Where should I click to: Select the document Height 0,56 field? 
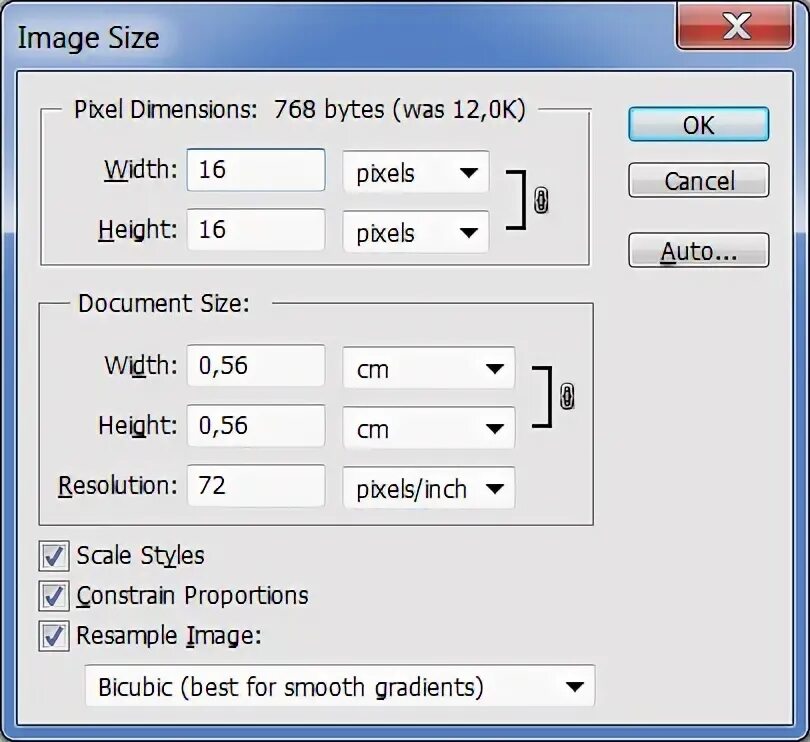(x=256, y=426)
